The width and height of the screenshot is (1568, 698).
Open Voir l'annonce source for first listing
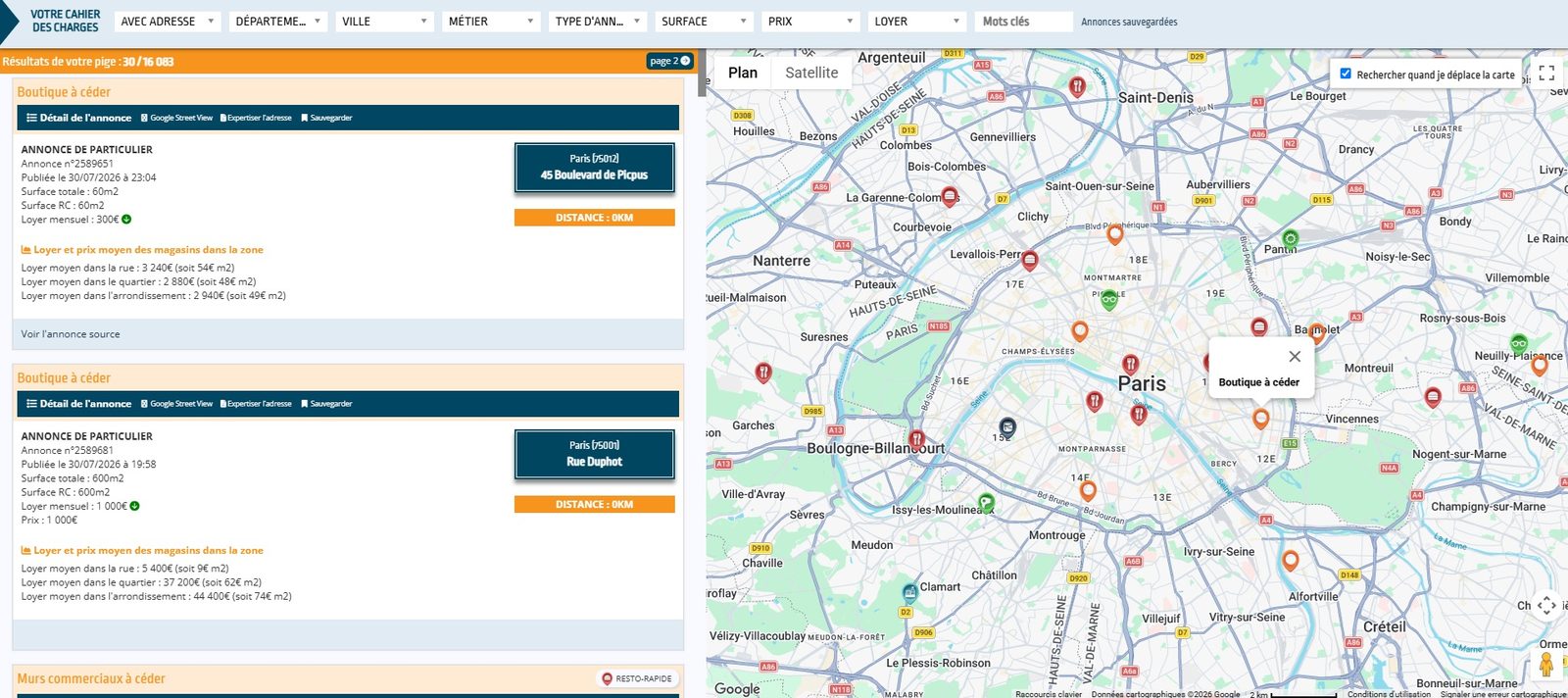71,334
